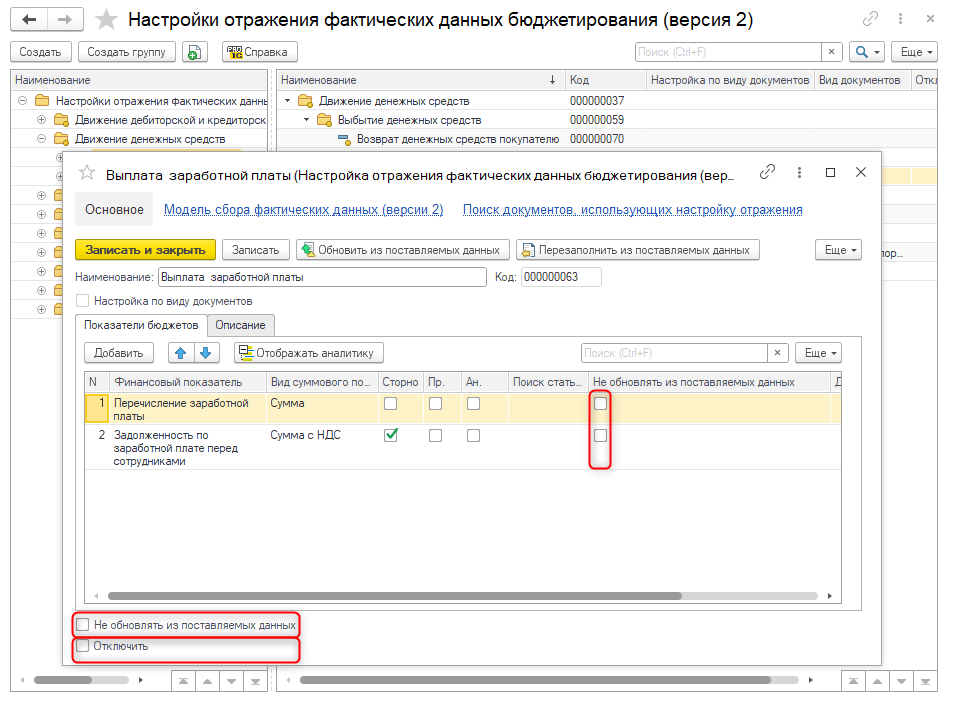Open the dialog command bar Еще menu
The height and width of the screenshot is (702, 956).
click(x=838, y=250)
